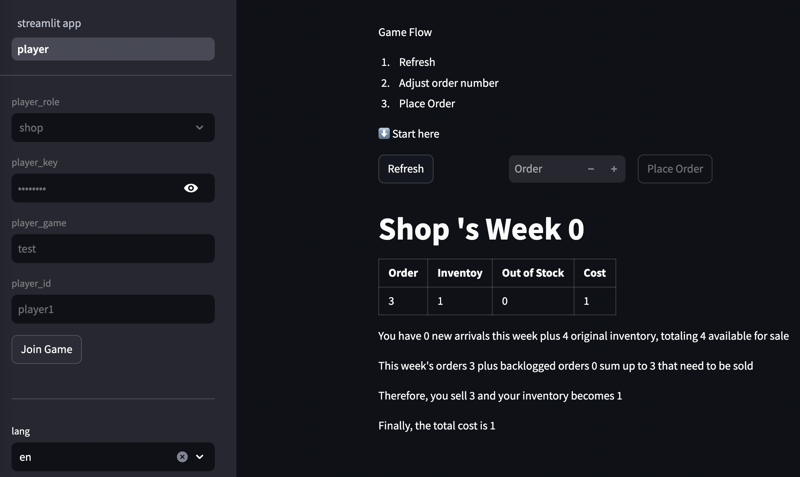Viewport: 800px width, 477px height.
Task: Focus the Order number input
Action: pyautogui.click(x=544, y=169)
